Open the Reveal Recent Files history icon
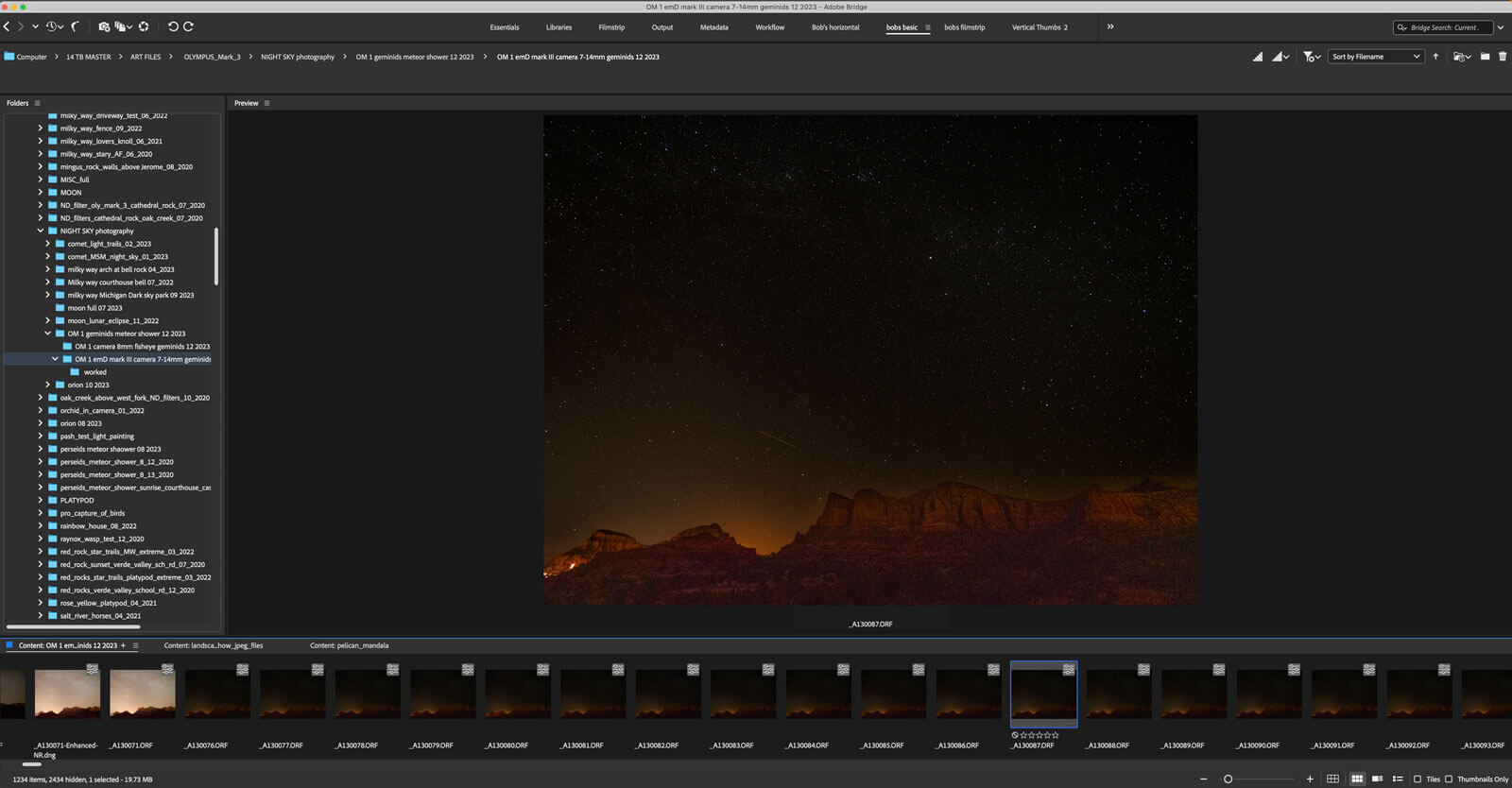Screen dimensions: 1512x788 (x=53, y=26)
